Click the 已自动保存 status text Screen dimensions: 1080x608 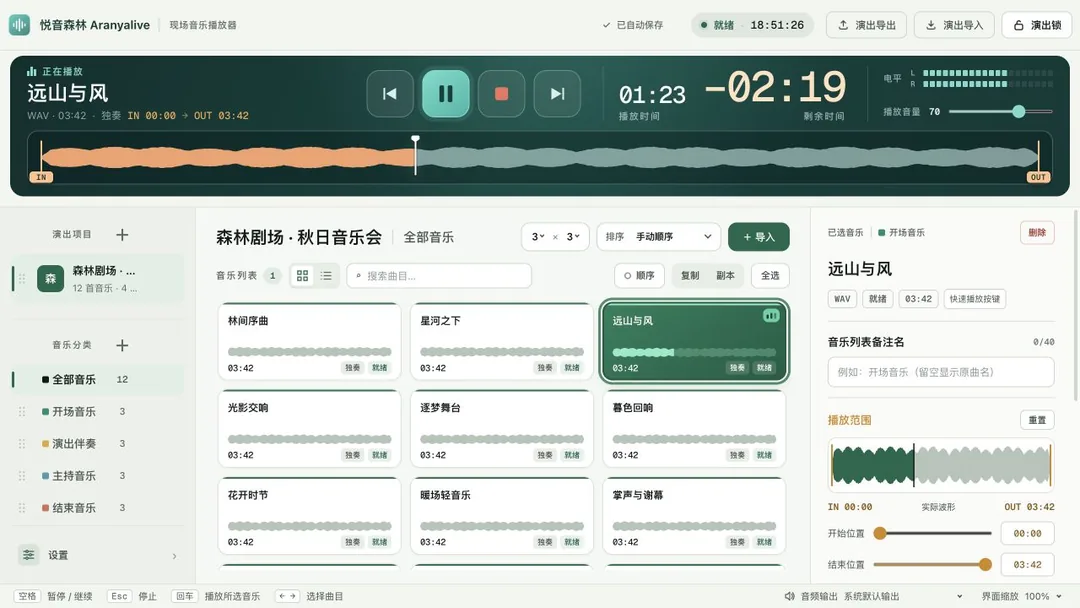click(639, 25)
